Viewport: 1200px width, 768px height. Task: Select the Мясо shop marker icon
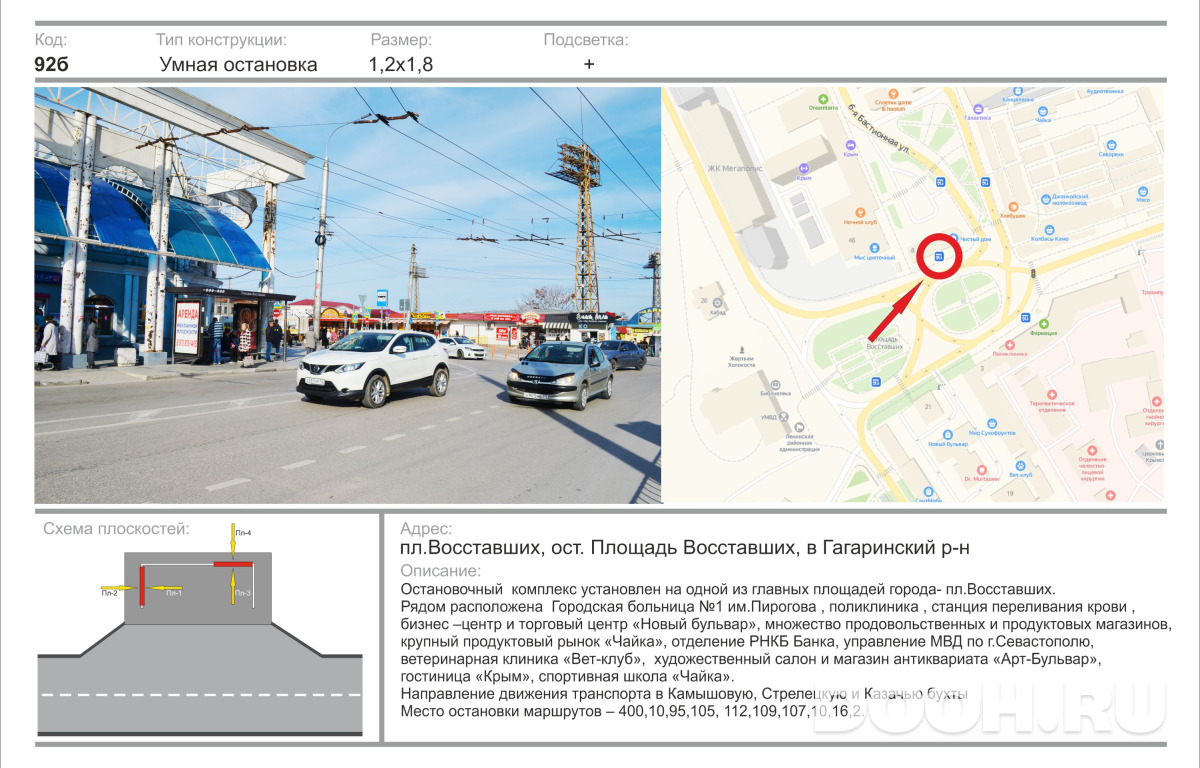coord(1142,191)
